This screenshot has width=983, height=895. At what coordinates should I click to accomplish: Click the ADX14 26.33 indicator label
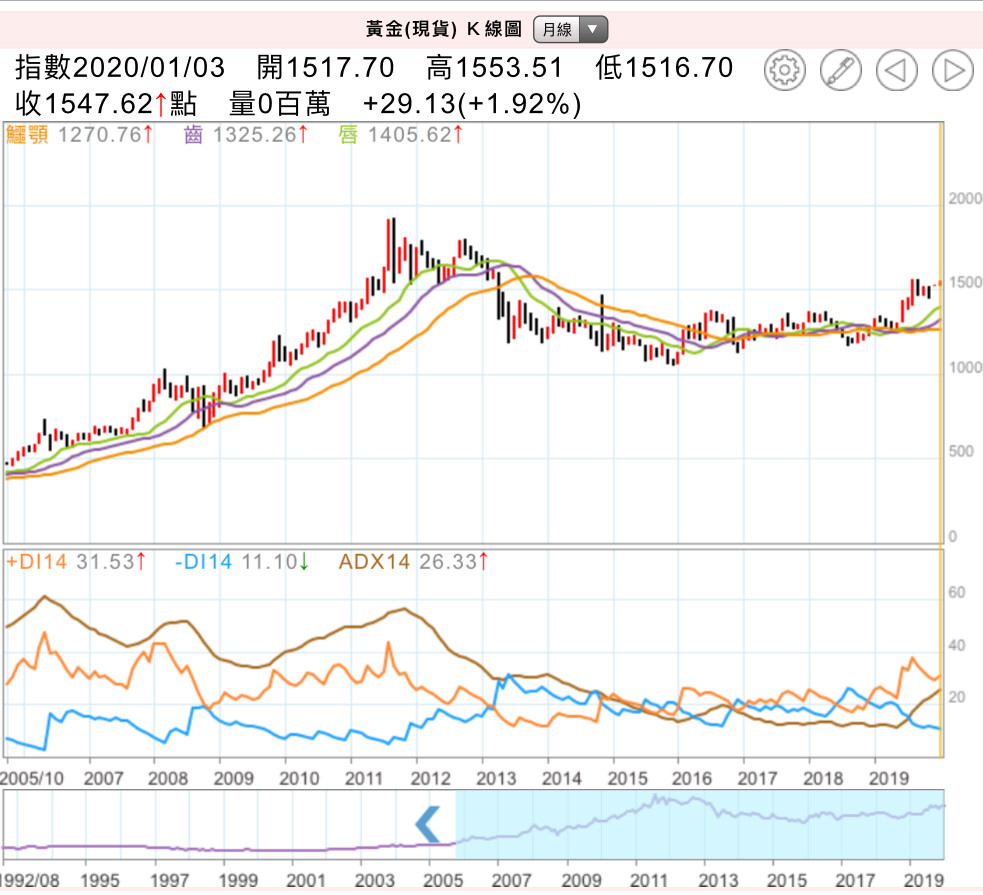tap(414, 562)
